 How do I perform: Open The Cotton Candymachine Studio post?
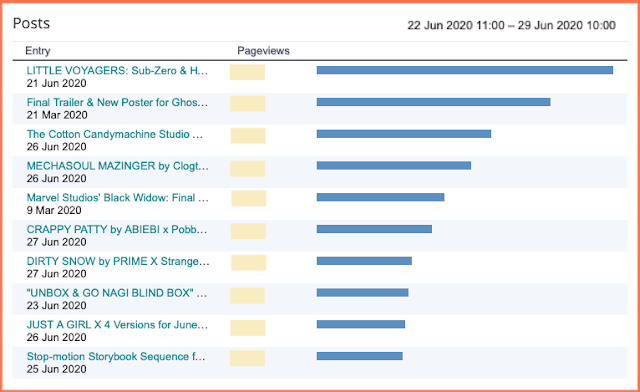coord(115,134)
